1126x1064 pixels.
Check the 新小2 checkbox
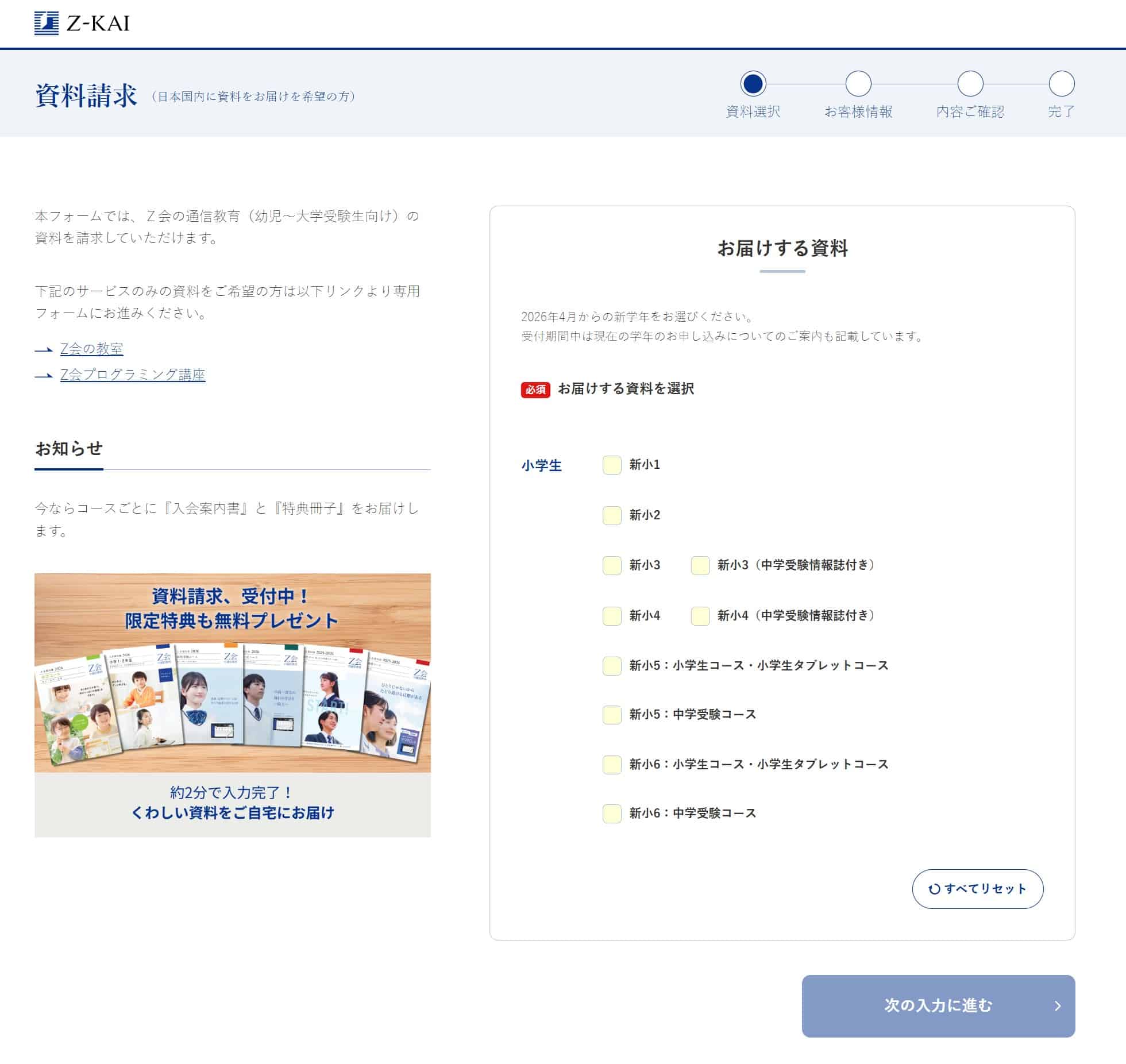pos(612,515)
